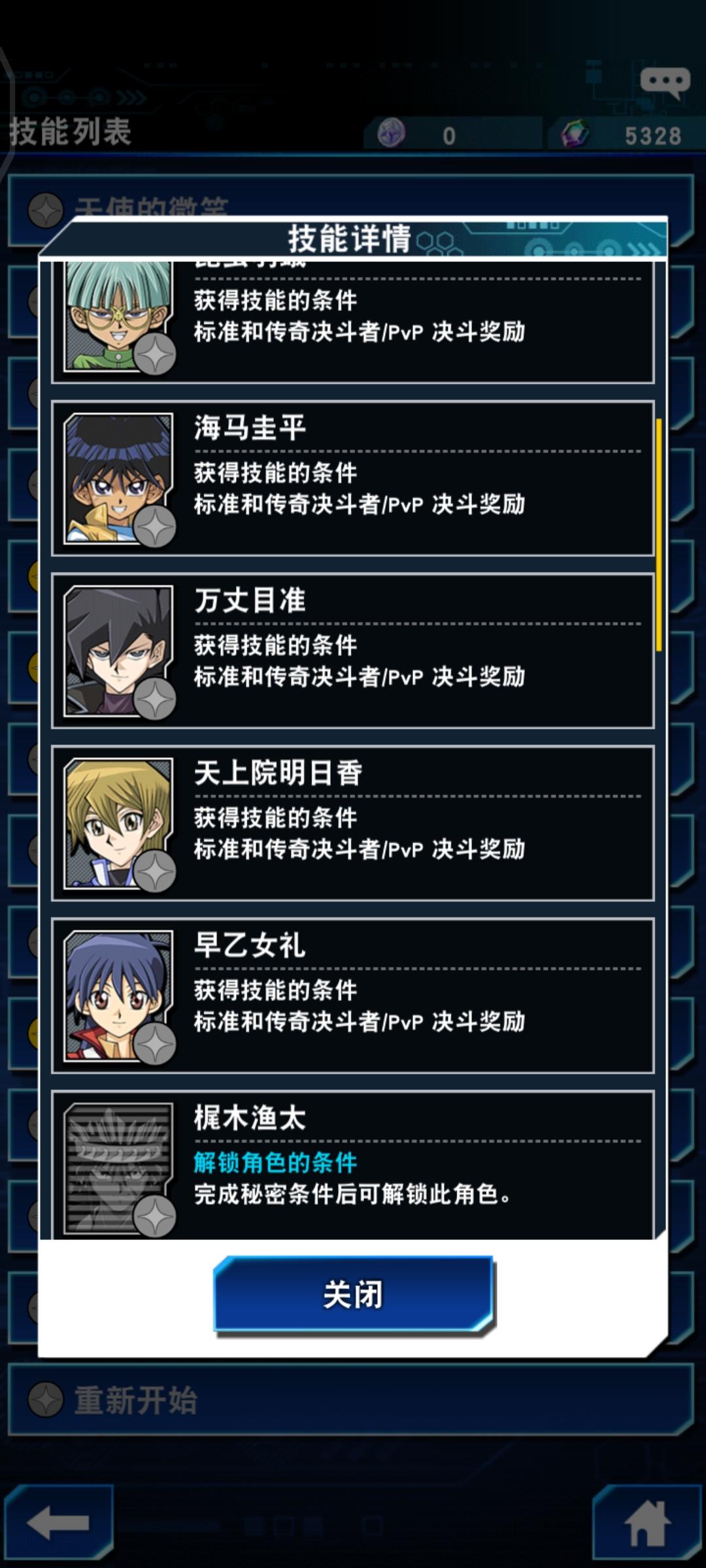Open 解锁角色的条件 unlock conditions link
Viewport: 706px width, 1568px height.
pos(275,1163)
